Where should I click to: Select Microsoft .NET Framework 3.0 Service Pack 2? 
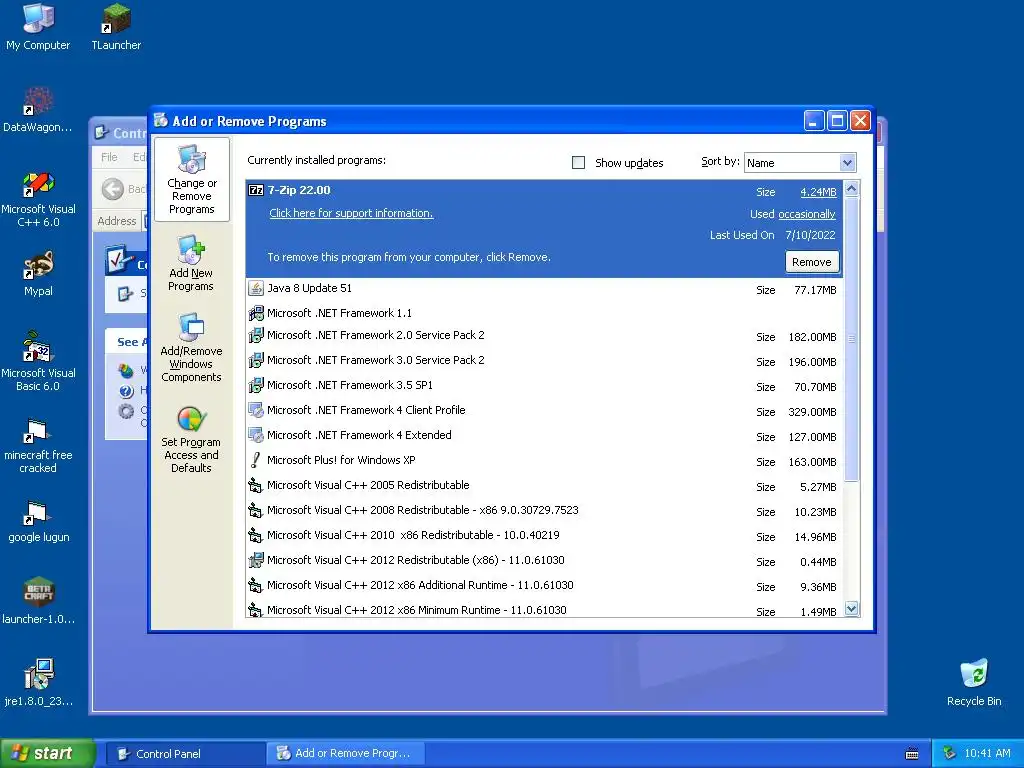545,360
